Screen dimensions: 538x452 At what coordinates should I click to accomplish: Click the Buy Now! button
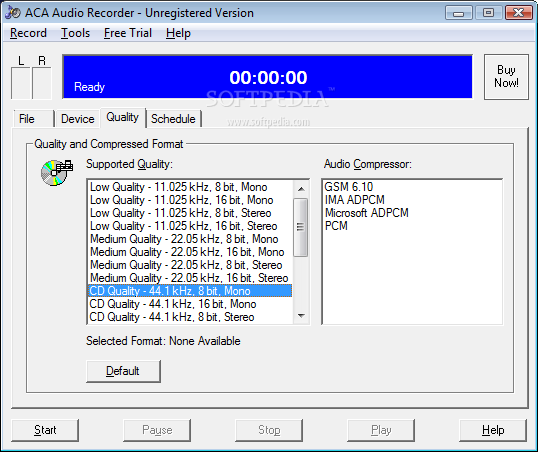click(506, 77)
